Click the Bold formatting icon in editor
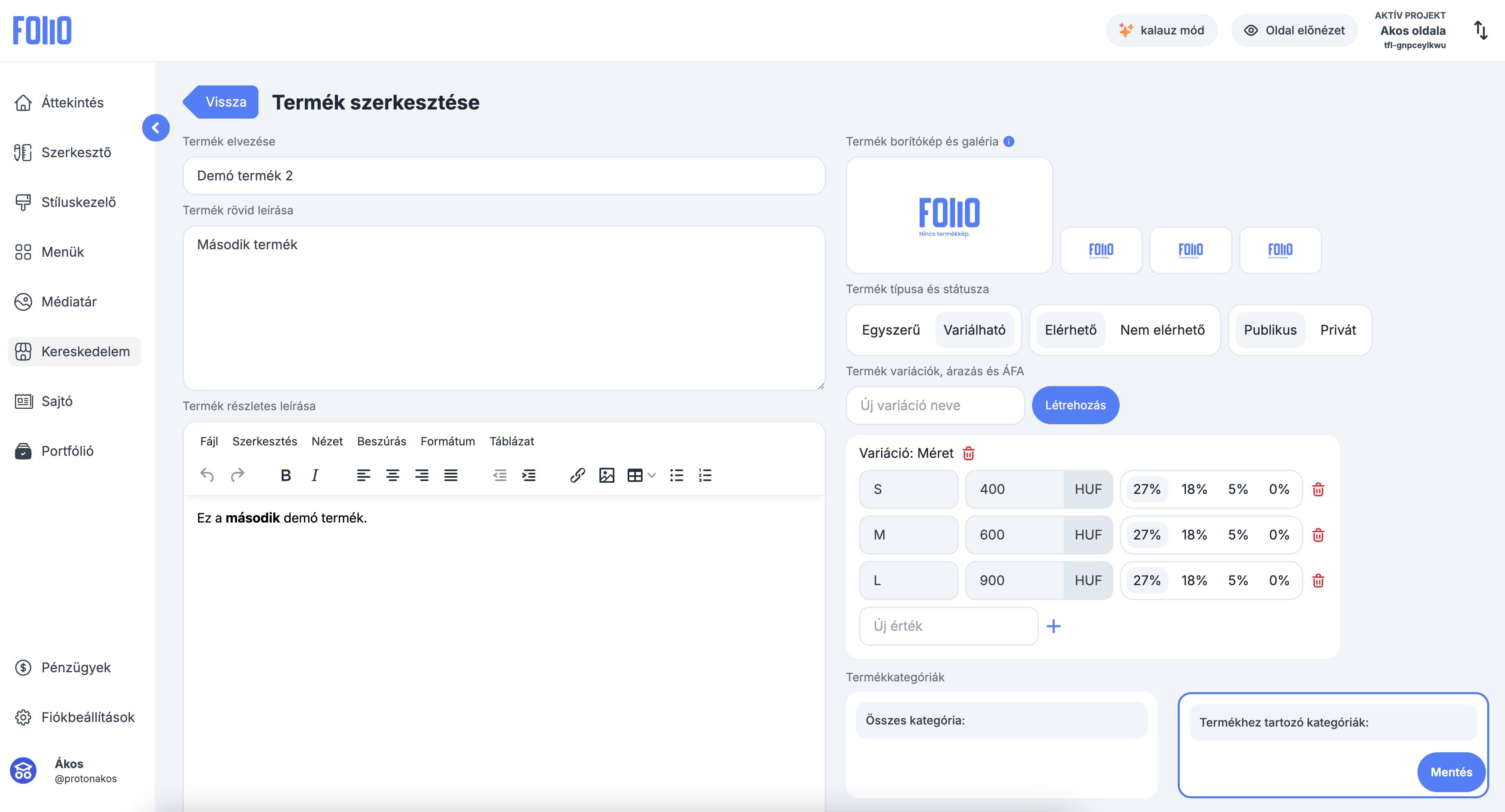This screenshot has width=1505, height=812. click(286, 476)
